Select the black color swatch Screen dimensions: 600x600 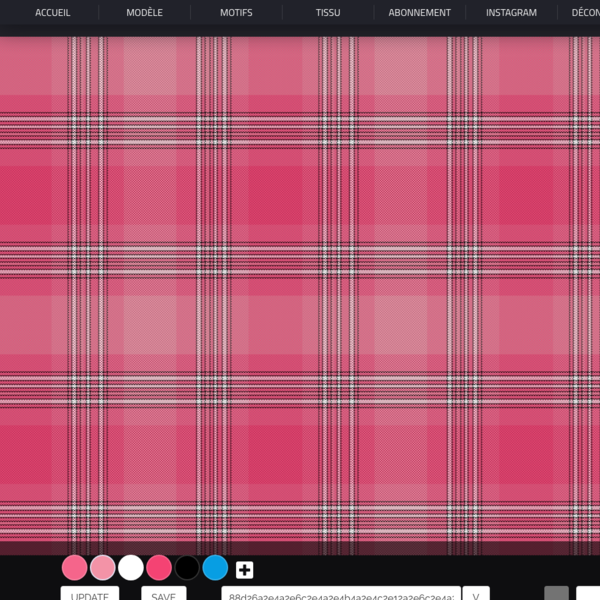pos(187,568)
